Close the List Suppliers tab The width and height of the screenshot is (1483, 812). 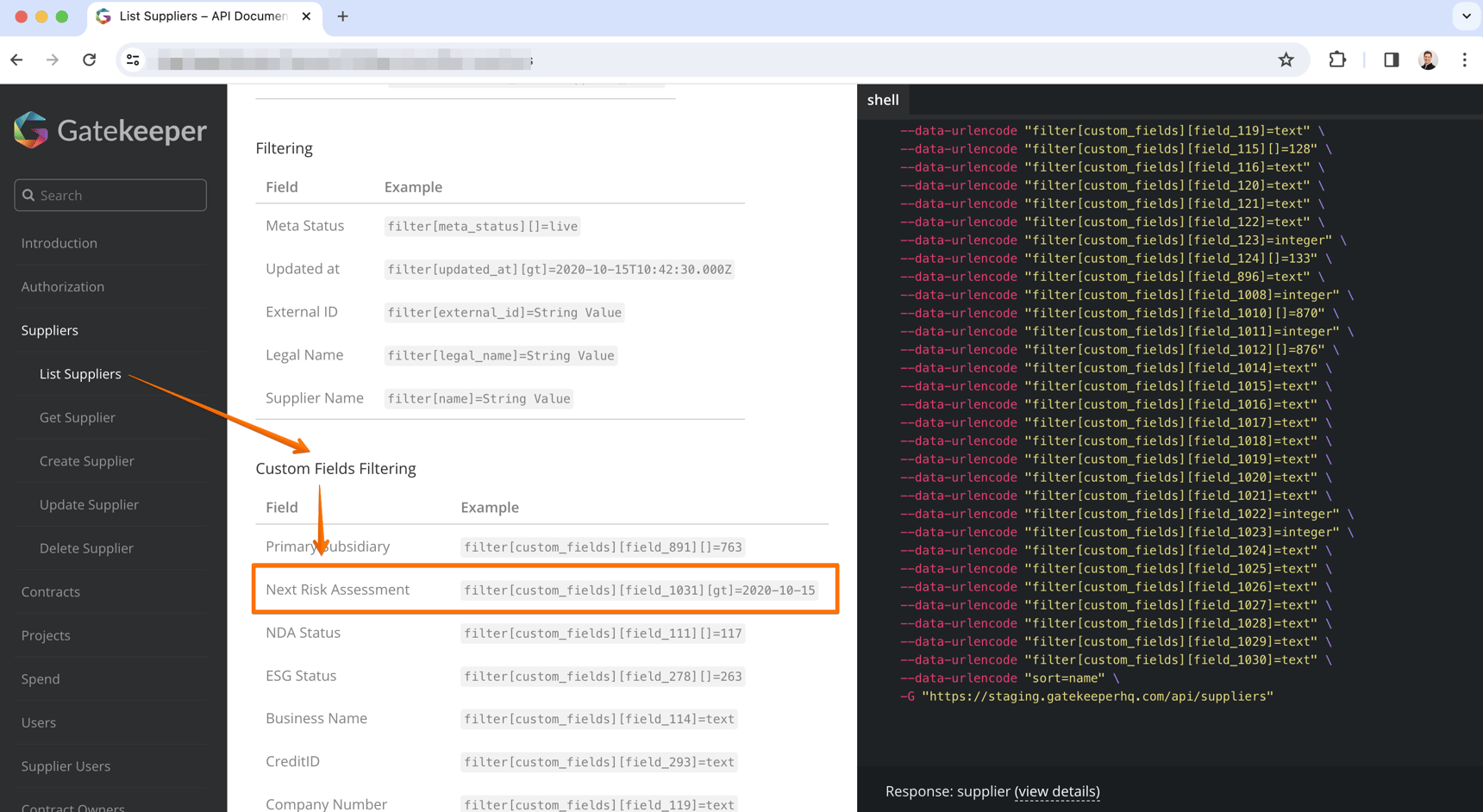coord(306,16)
